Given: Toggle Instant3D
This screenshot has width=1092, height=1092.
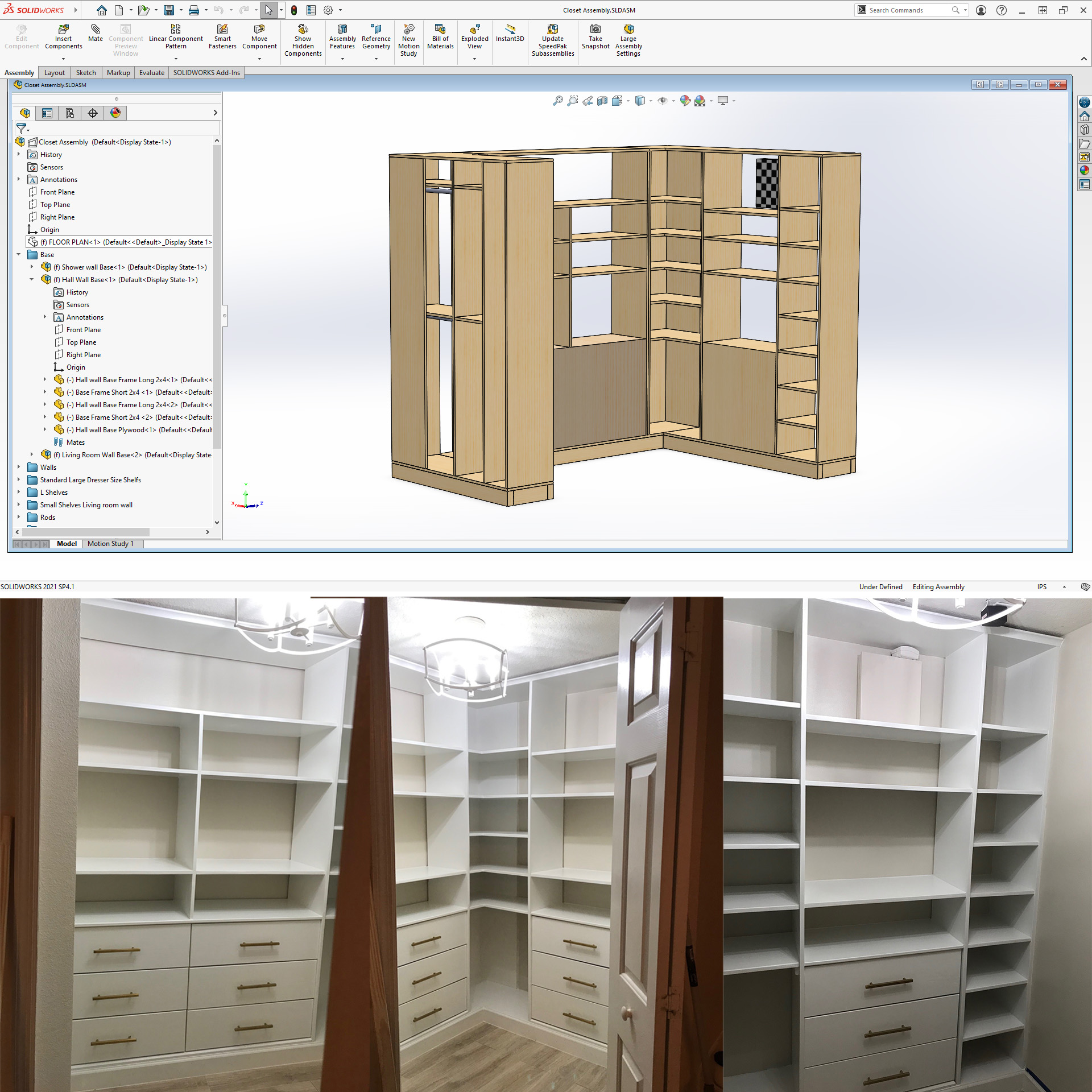Looking at the screenshot, I should [510, 33].
